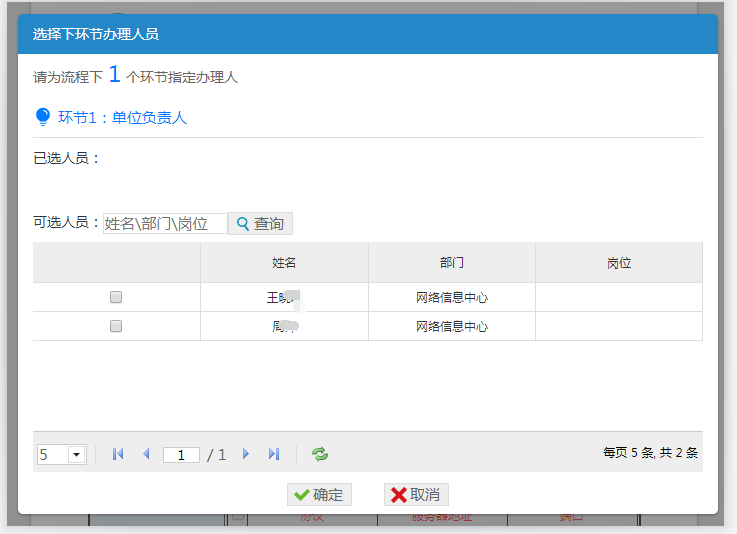
Task: Tick the checkbox for the 周 row
Action: click(x=116, y=326)
